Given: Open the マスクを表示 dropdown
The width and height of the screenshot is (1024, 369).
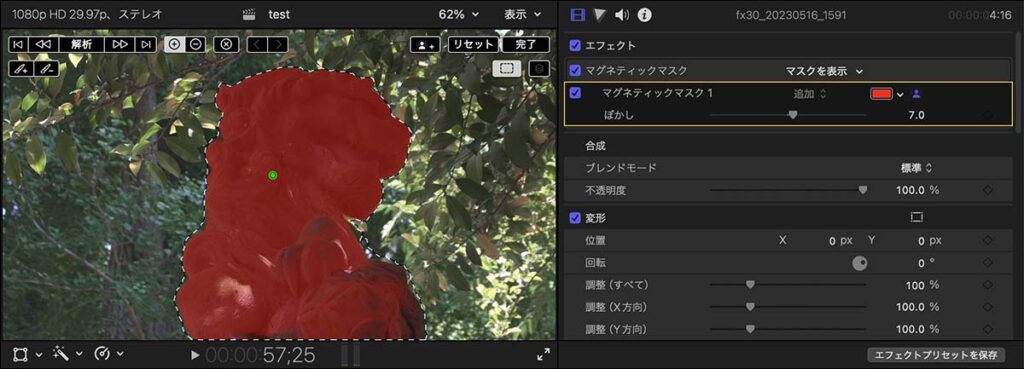Looking at the screenshot, I should point(824,71).
